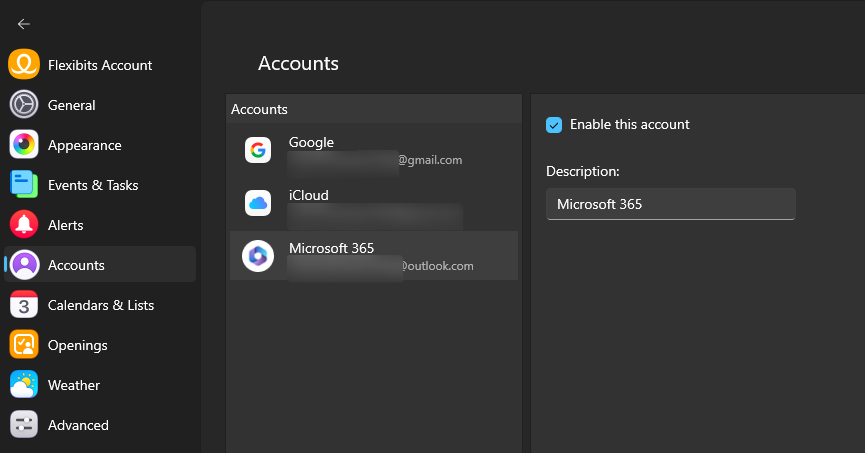Select the General gear icon
This screenshot has width=865, height=453.
click(24, 105)
